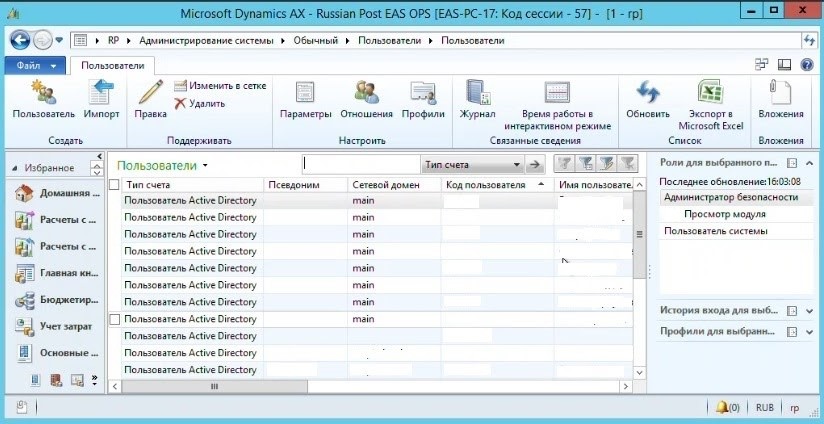Expand Профили для выбранн... pane
824x424 pixels.
tap(809, 332)
